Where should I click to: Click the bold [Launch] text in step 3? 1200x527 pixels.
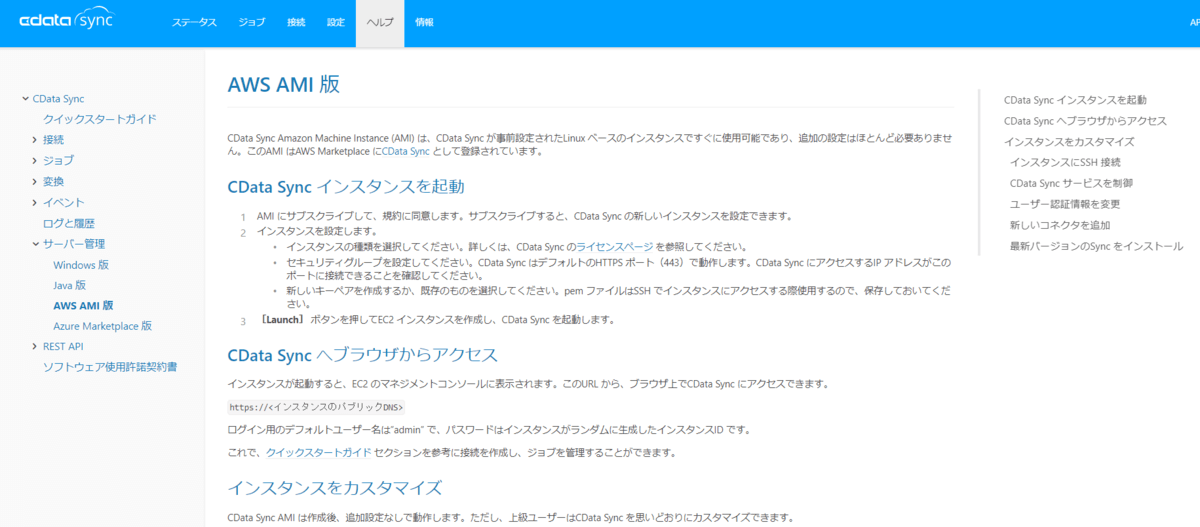[282, 320]
